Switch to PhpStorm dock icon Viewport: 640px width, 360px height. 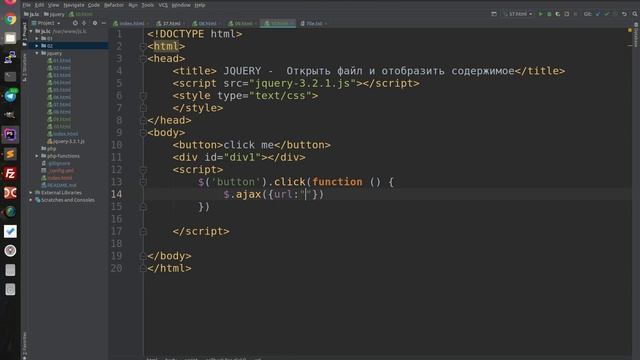click(x=10, y=135)
